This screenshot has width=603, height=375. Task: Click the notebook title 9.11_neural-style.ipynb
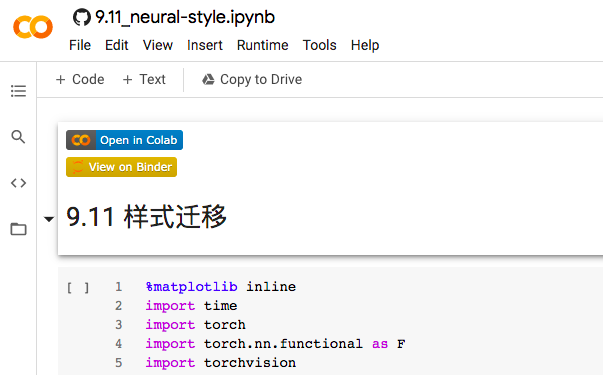[185, 17]
